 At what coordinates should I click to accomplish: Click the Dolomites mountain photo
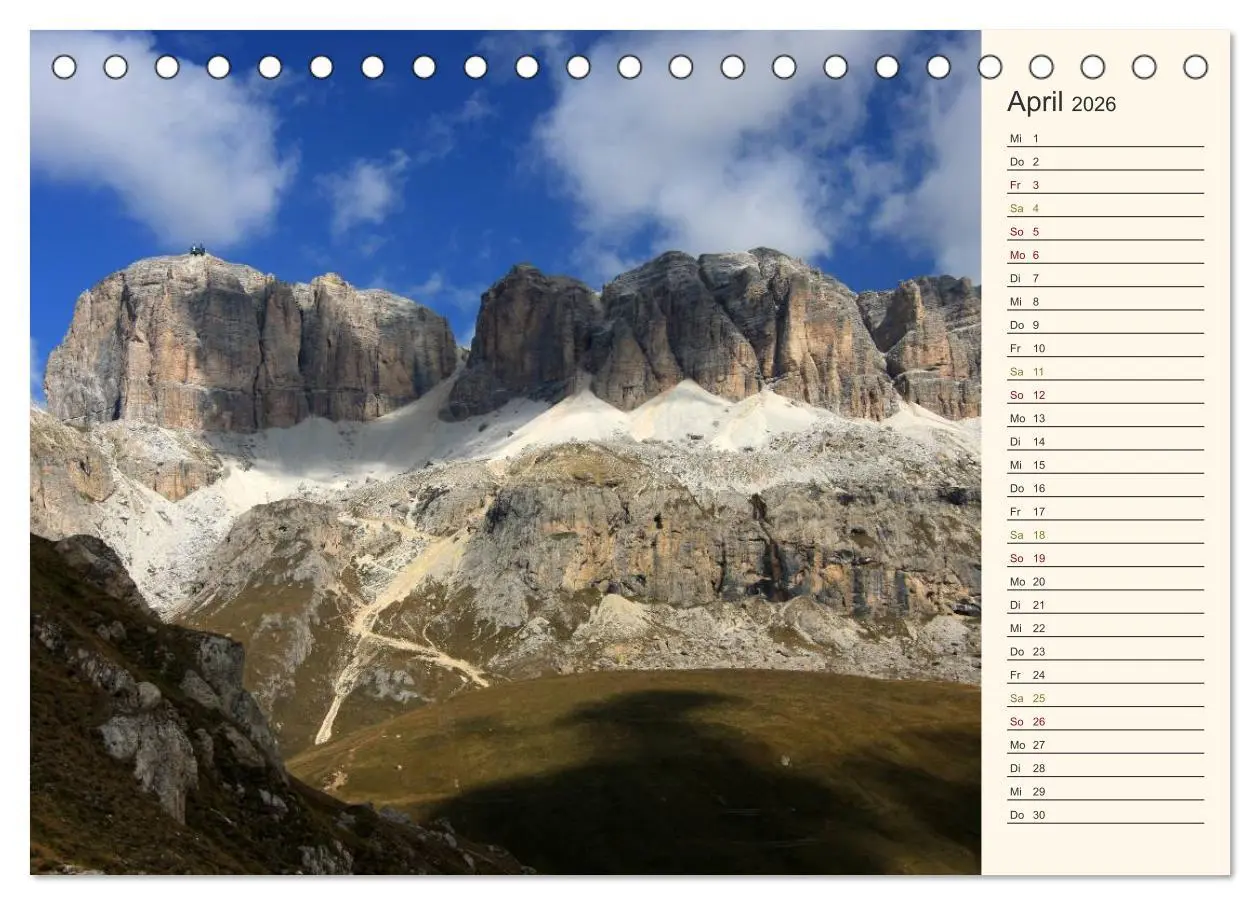pos(505,452)
